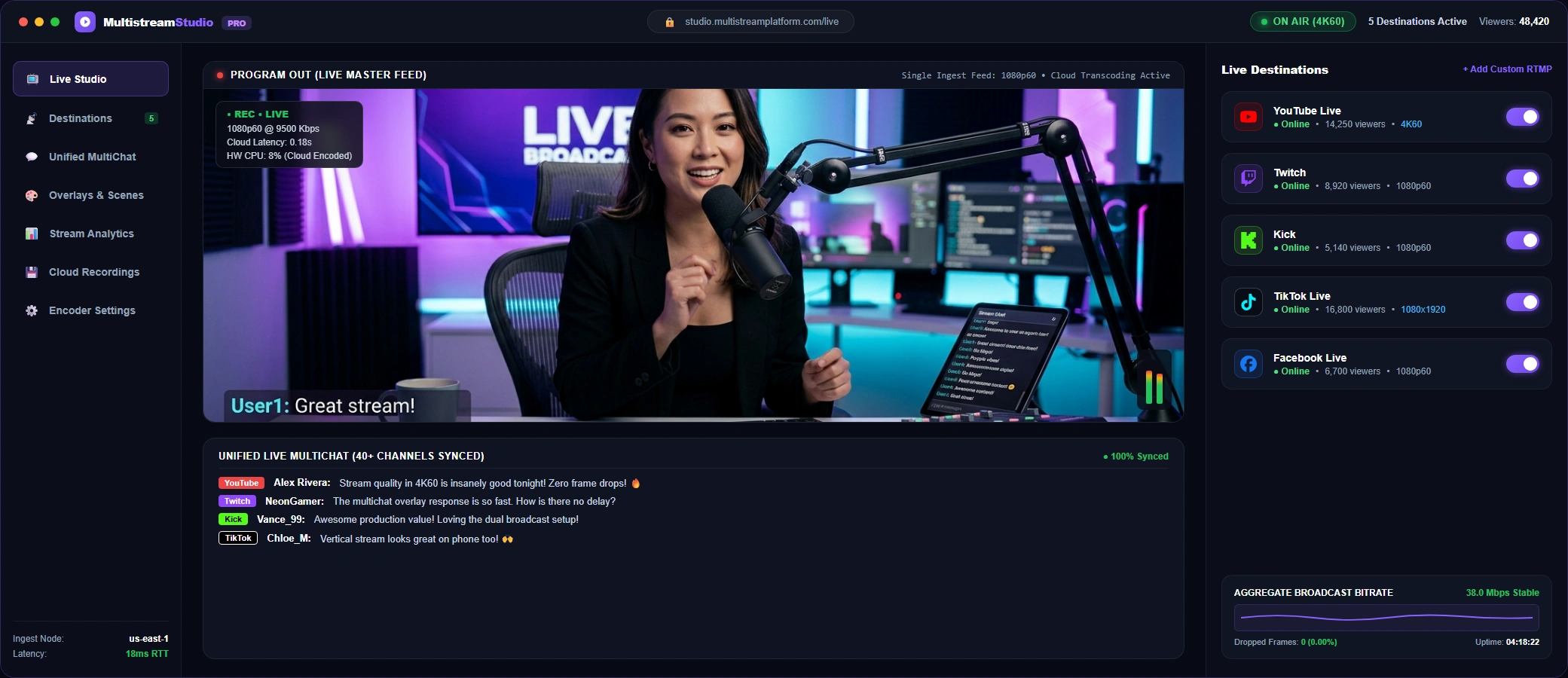The height and width of the screenshot is (678, 1568).
Task: Click the "1080x1920" resolution on TikTok Live
Action: pos(1423,310)
